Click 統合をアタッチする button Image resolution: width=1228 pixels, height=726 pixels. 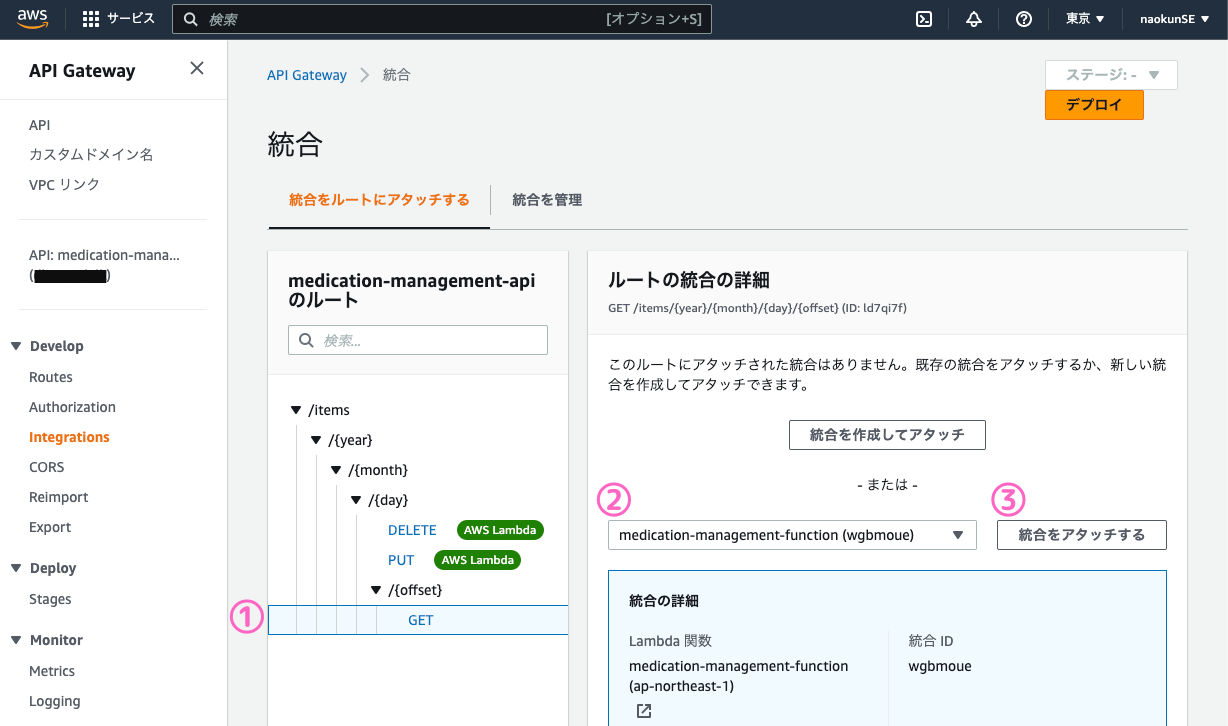click(1082, 535)
